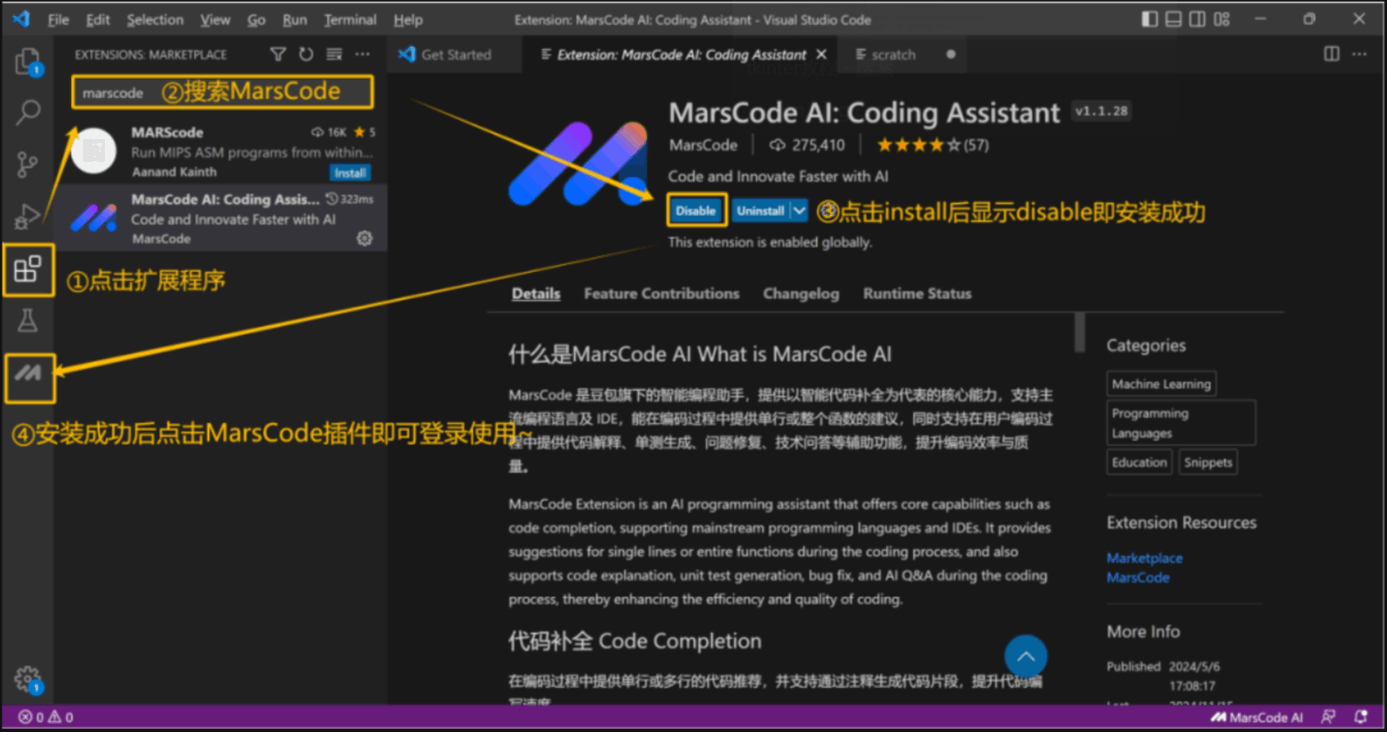Open the notifications bell in the status bar
Image resolution: width=1387 pixels, height=732 pixels.
pos(1360,717)
